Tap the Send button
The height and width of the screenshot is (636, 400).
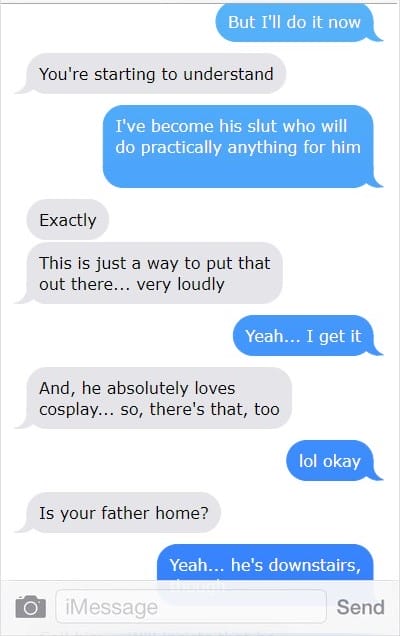[360, 607]
